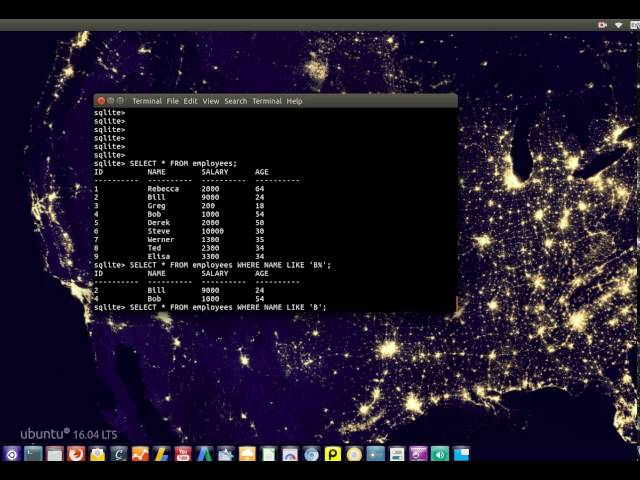Click Bill row in second result set
This screenshot has height=480, width=640.
point(179,290)
